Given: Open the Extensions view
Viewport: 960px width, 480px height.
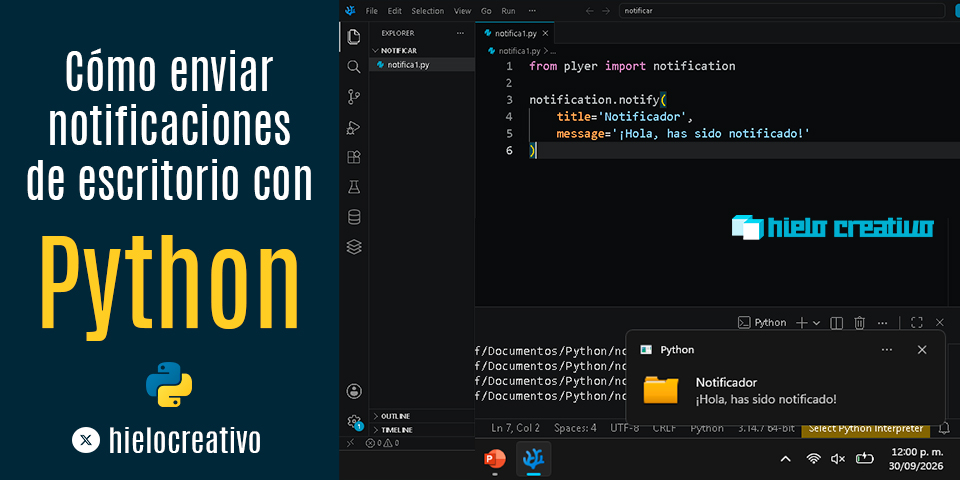Looking at the screenshot, I should (354, 157).
